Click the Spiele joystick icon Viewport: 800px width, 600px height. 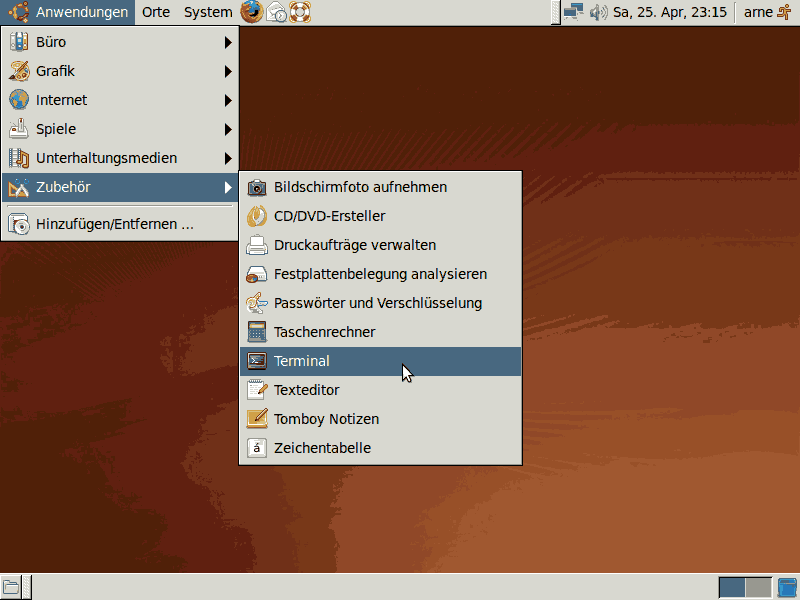pyautogui.click(x=19, y=129)
